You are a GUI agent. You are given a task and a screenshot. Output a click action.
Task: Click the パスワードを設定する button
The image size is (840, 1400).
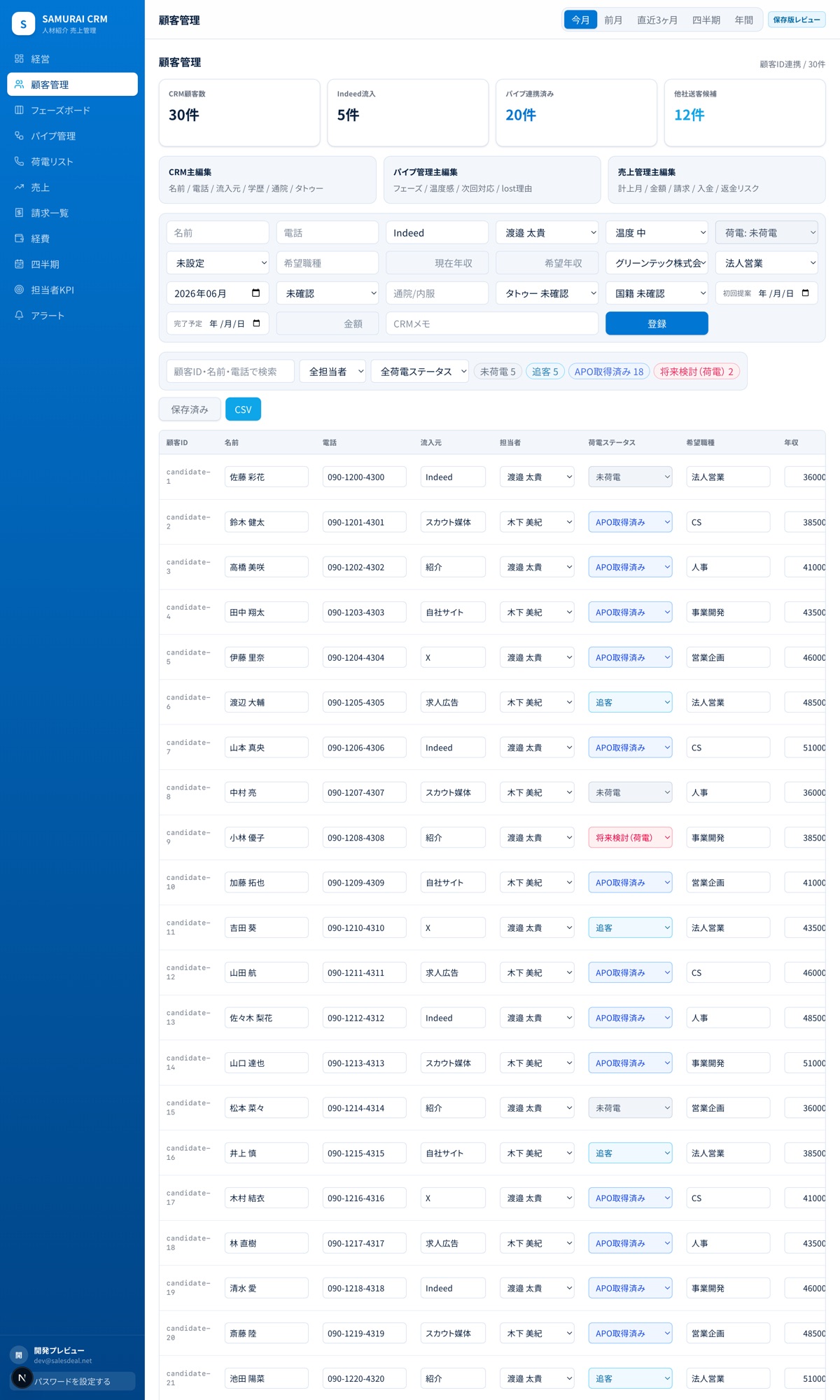coord(72,1381)
